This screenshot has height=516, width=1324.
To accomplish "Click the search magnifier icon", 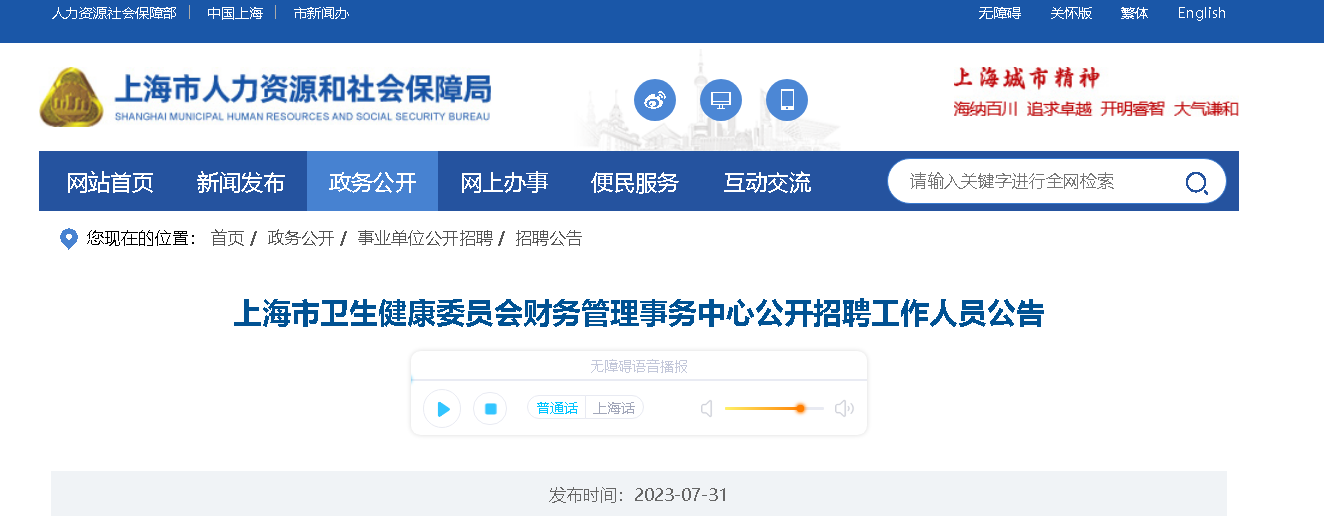I will pos(1196,182).
